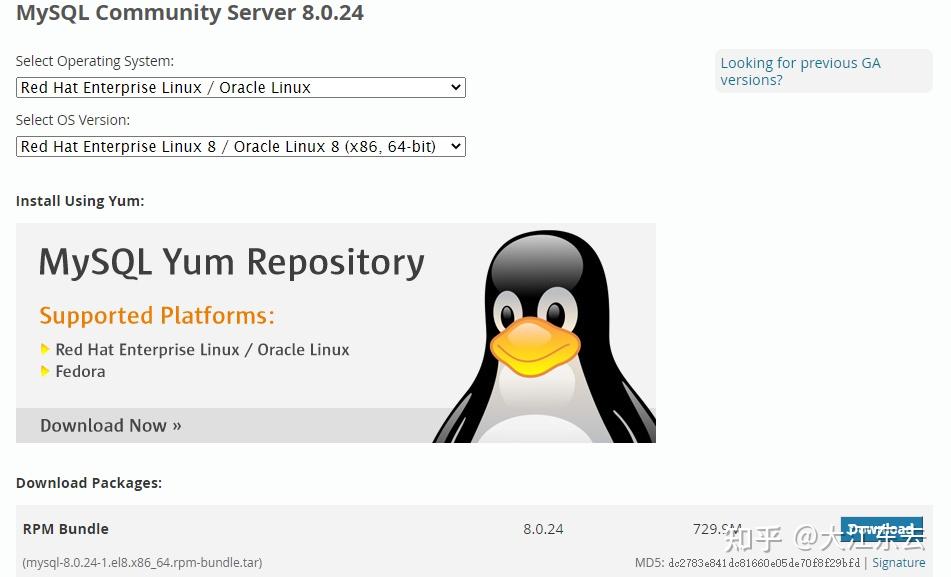Image resolution: width=951 pixels, height=577 pixels.
Task: Click the yellow arrow bullet beside Fedora
Action: tap(45, 372)
